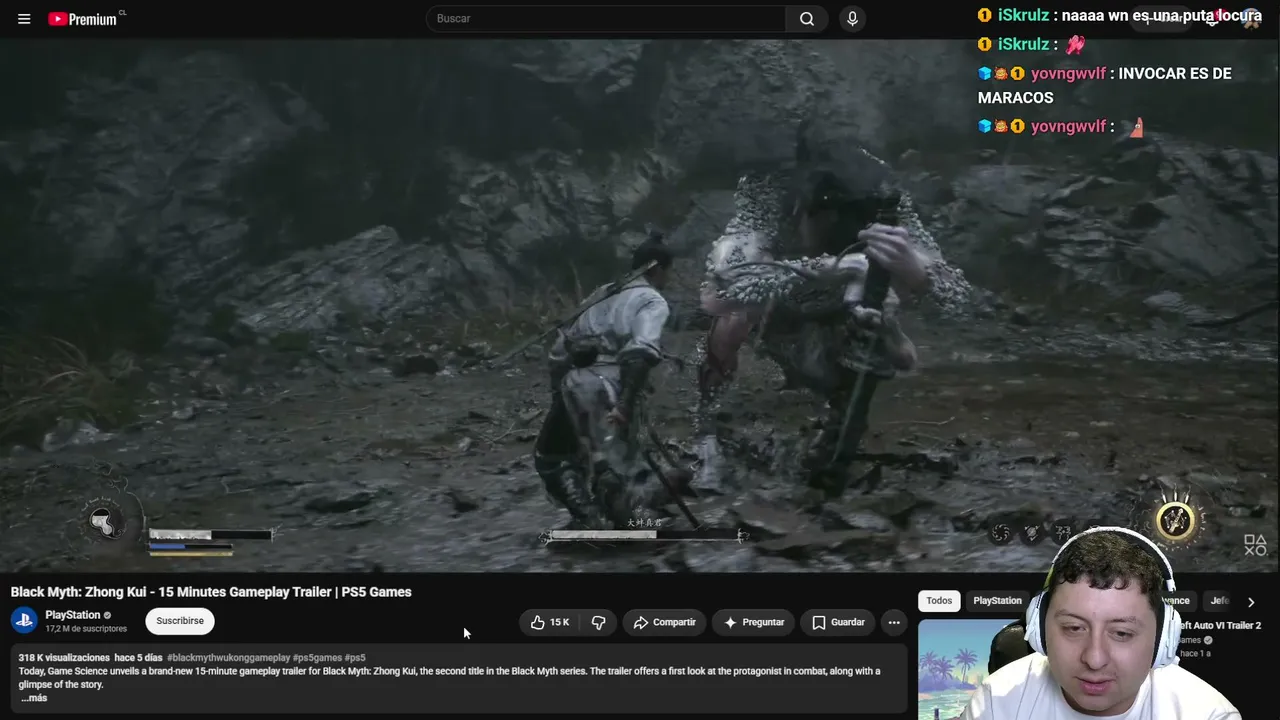The height and width of the screenshot is (720, 1280).
Task: Show more filter chips with the right arrow
Action: pyautogui.click(x=1250, y=602)
